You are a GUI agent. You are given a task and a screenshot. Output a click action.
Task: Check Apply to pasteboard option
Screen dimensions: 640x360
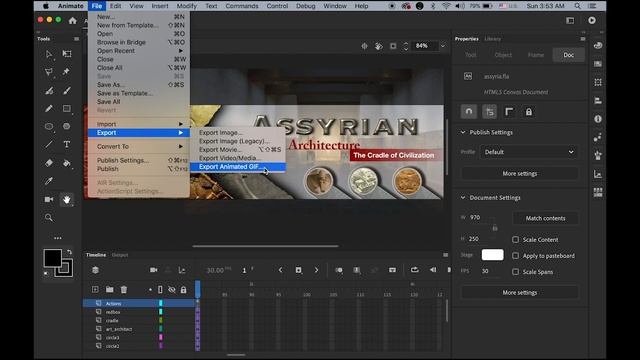516,256
